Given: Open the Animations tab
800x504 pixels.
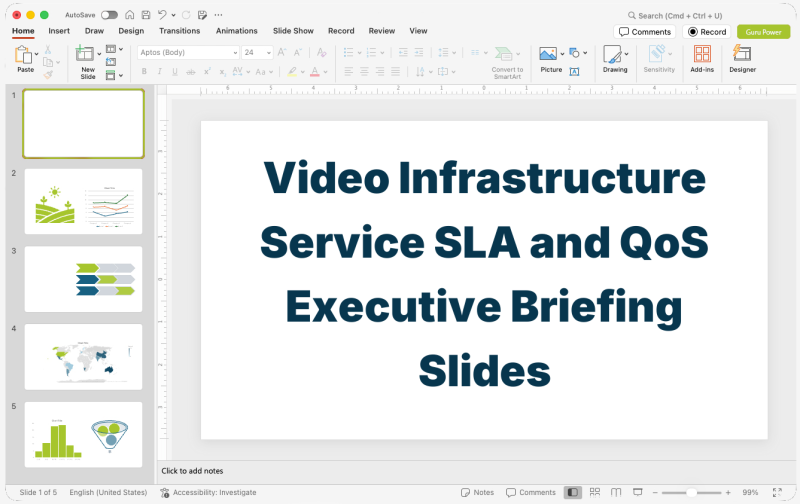Looking at the screenshot, I should tap(237, 31).
